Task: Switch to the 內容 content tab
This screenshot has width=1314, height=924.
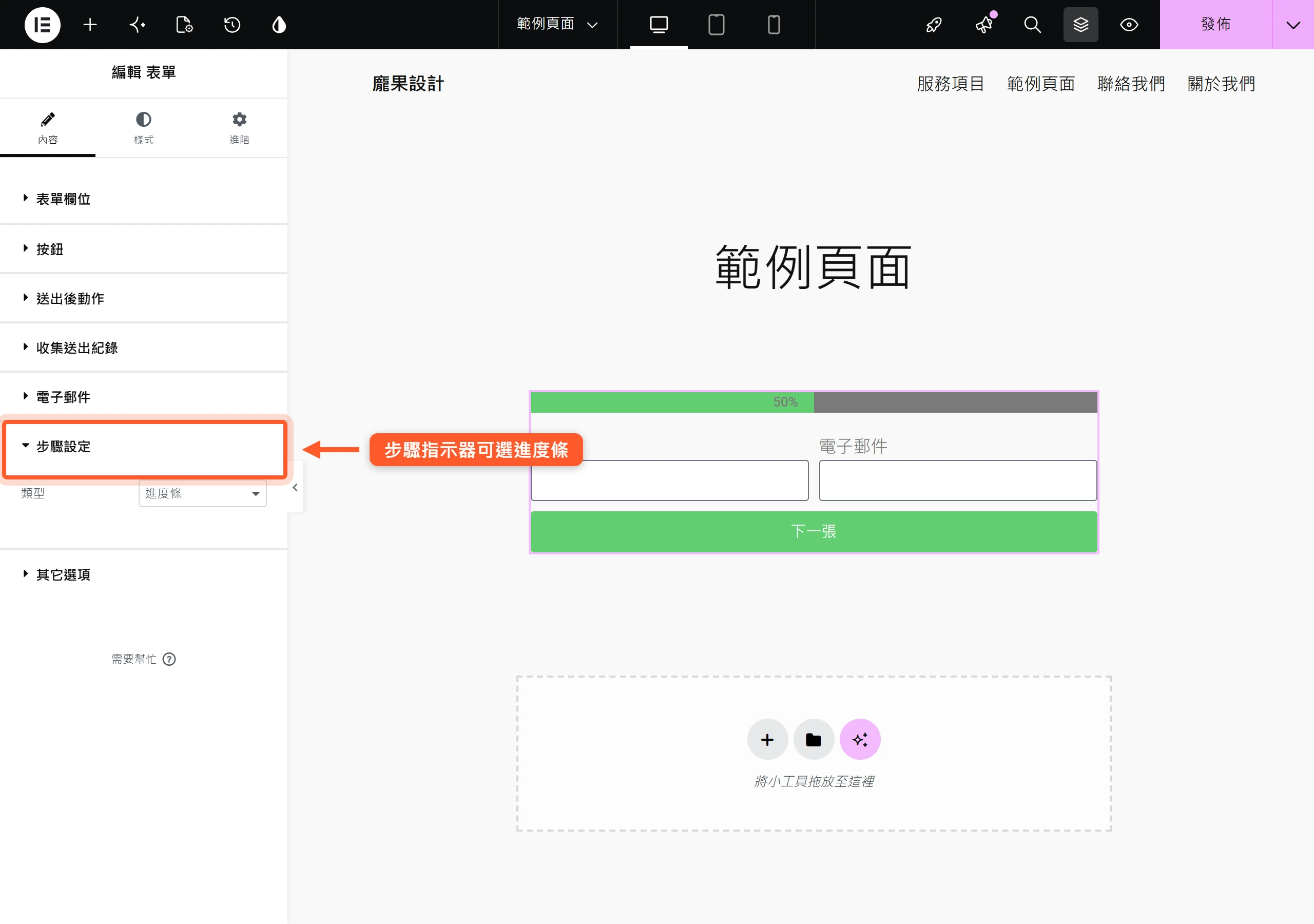Action: click(48, 128)
